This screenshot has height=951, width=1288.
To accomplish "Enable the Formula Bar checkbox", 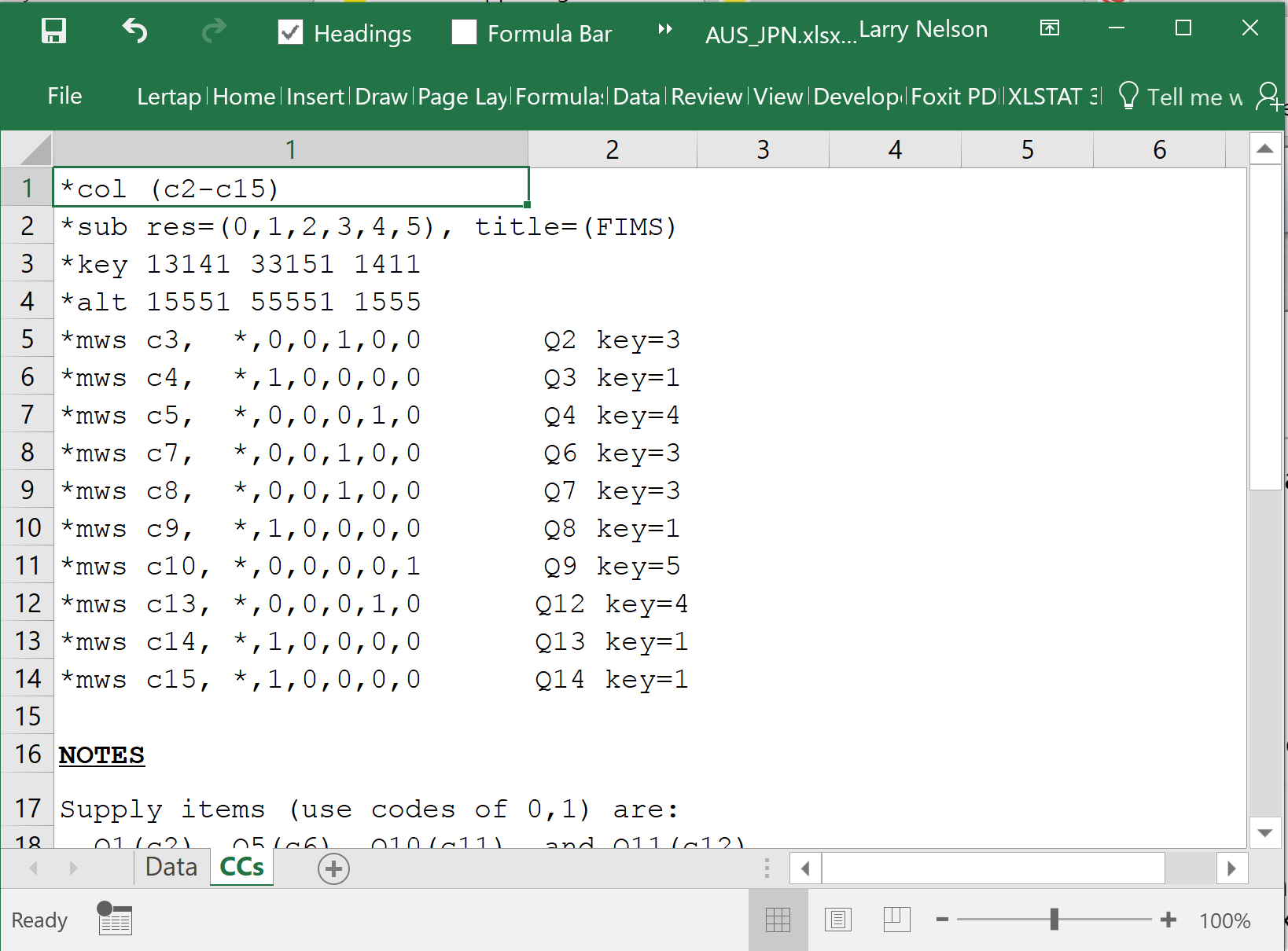I will [x=464, y=33].
